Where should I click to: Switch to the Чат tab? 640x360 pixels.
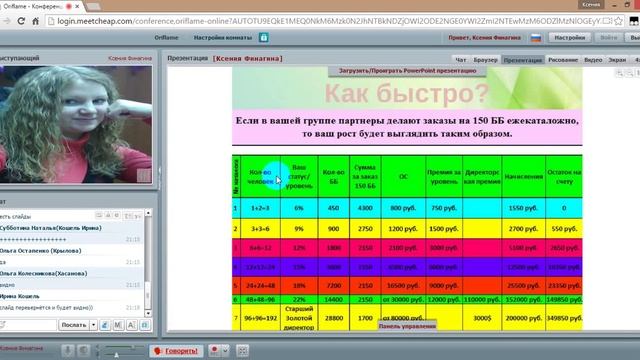tap(460, 60)
